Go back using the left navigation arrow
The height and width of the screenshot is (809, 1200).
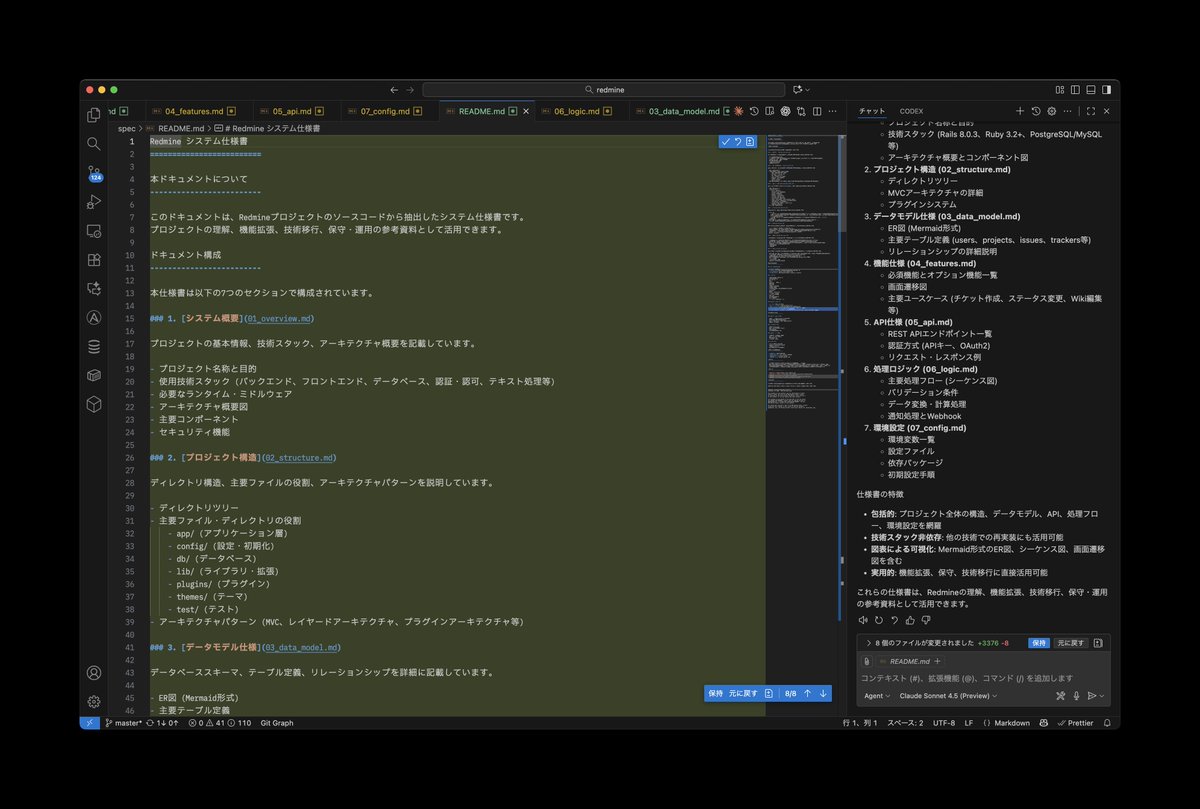point(394,89)
